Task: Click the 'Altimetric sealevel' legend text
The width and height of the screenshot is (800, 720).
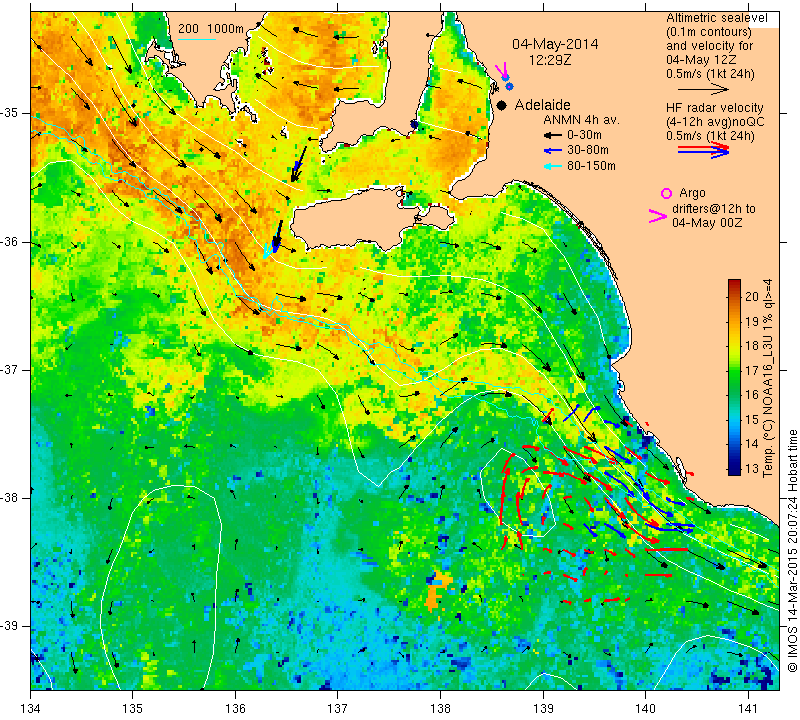Action: pyautogui.click(x=717, y=18)
